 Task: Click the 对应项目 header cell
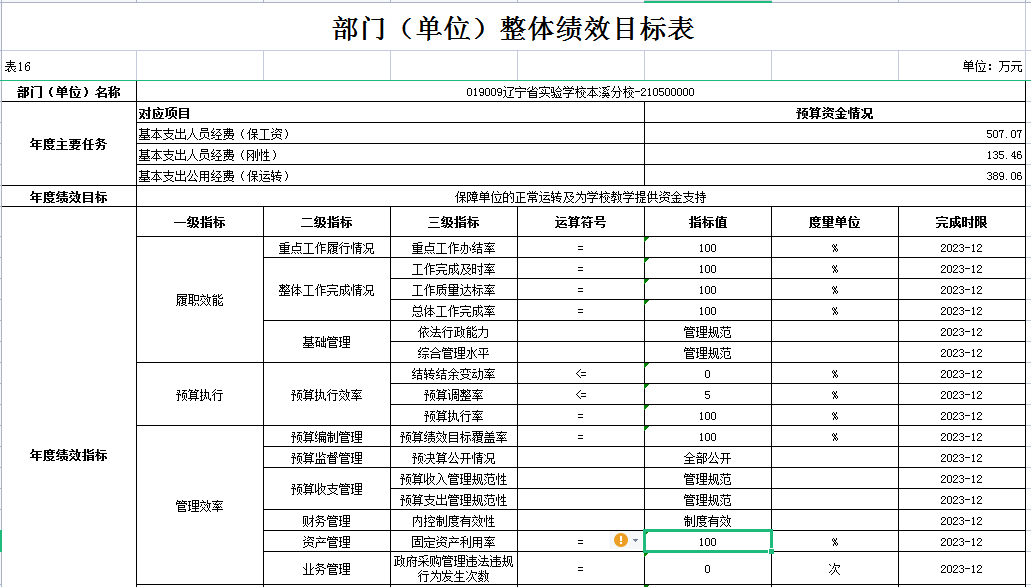391,113
